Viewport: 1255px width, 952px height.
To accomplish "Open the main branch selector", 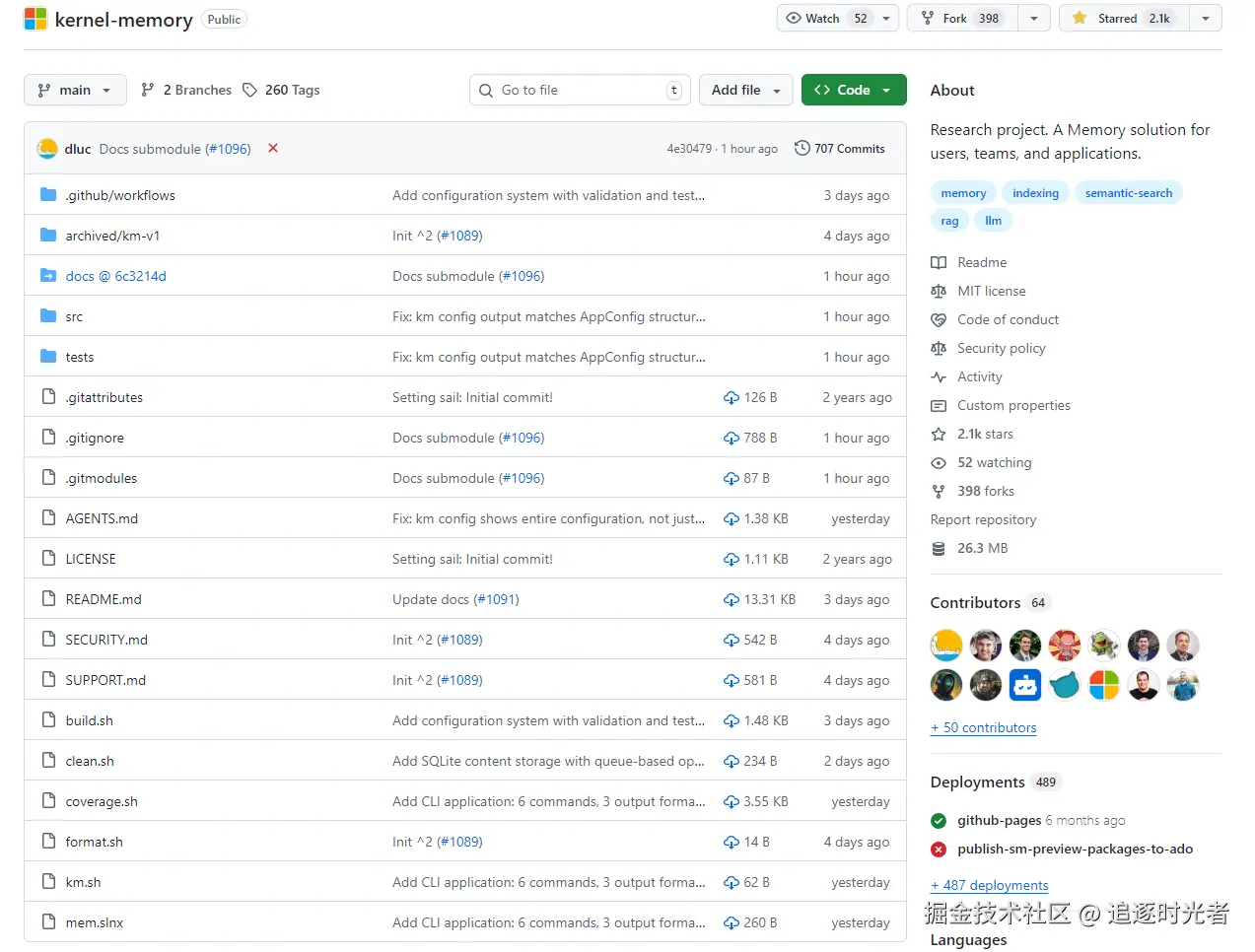I will (75, 90).
